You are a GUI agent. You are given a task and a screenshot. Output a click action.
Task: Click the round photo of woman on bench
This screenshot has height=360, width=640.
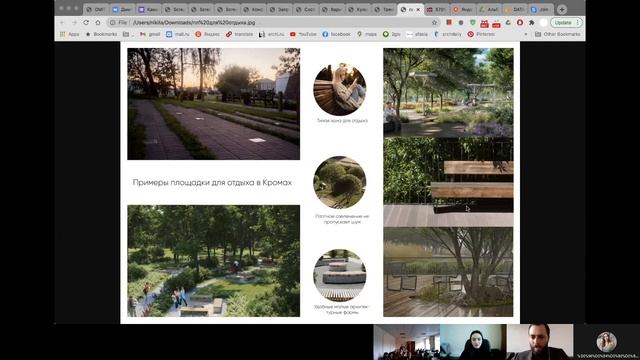point(340,89)
